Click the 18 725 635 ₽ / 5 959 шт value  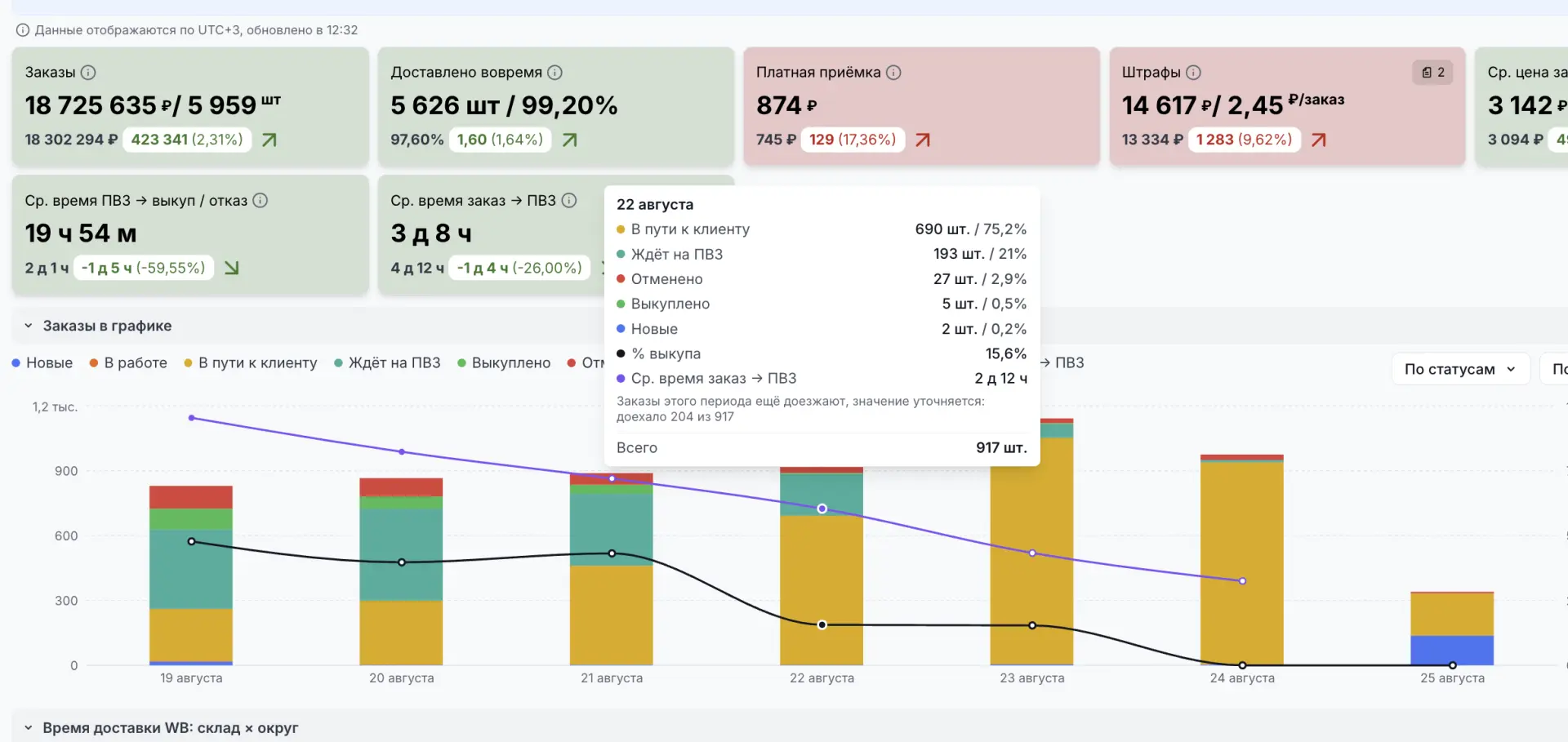153,105
